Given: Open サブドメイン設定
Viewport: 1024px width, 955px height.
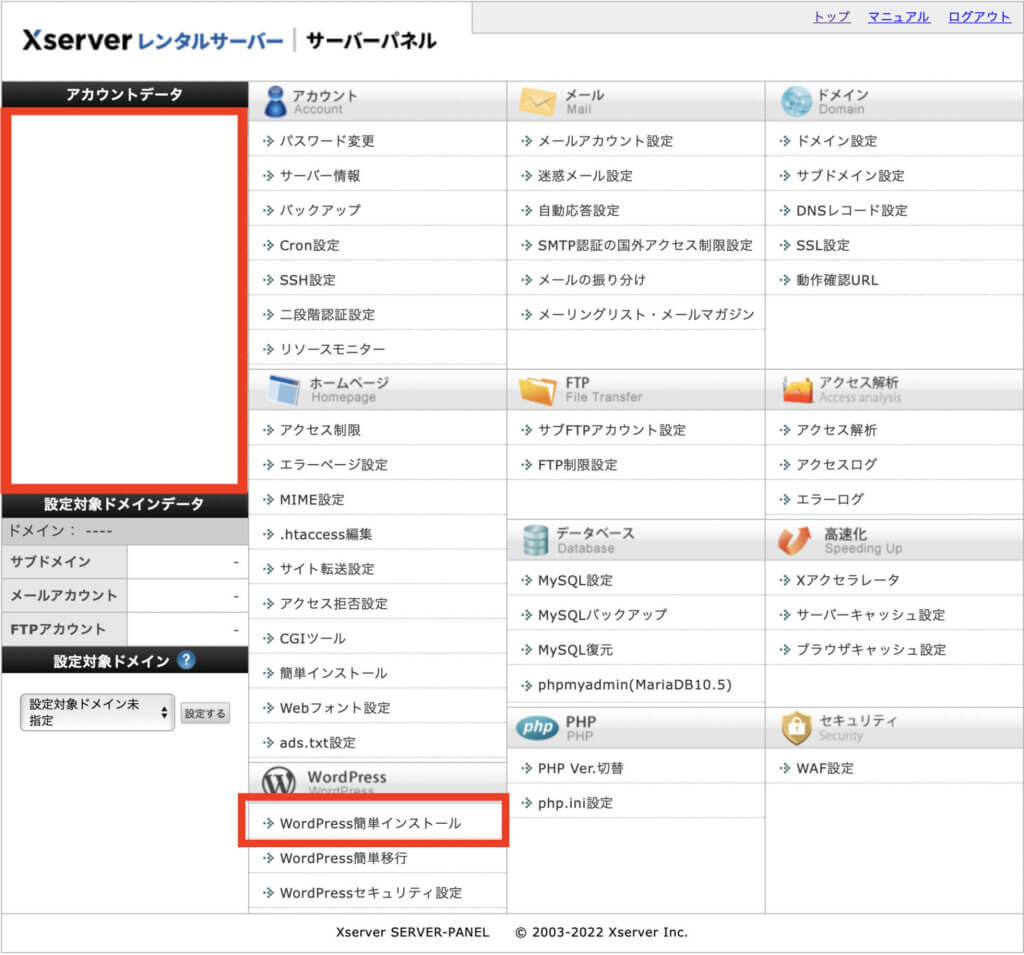Looking at the screenshot, I should click(x=850, y=176).
